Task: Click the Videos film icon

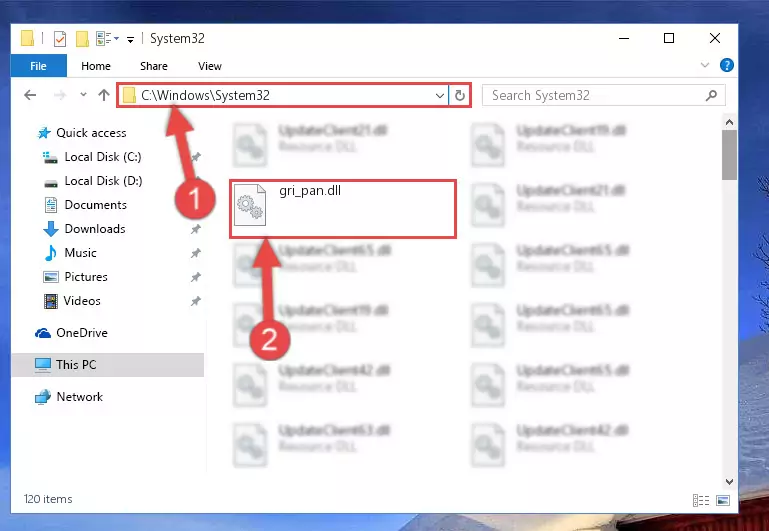Action: tap(51, 301)
